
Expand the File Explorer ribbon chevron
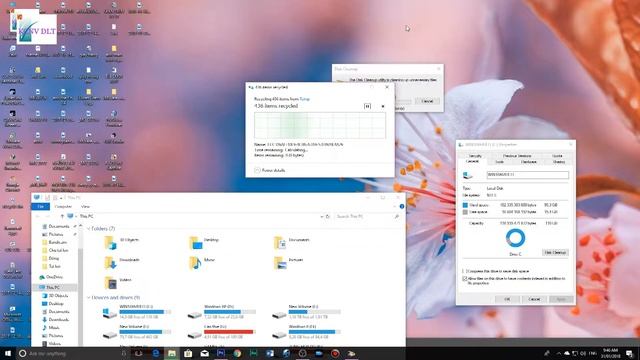[394, 207]
